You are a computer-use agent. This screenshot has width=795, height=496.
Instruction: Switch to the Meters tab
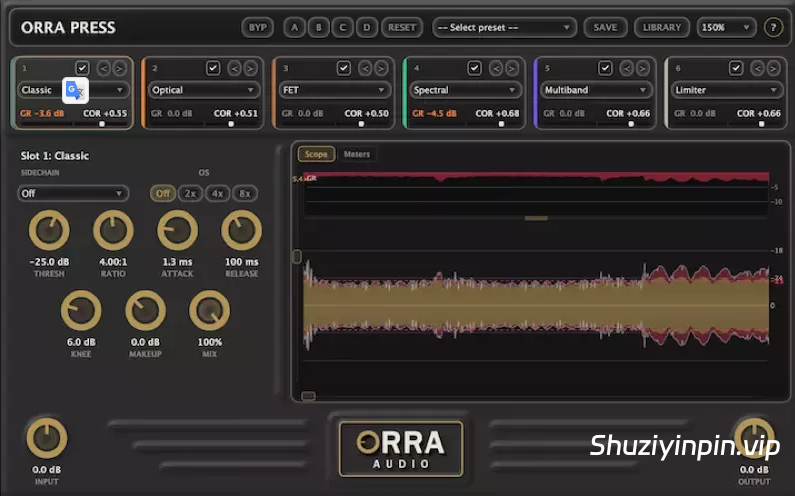(357, 154)
